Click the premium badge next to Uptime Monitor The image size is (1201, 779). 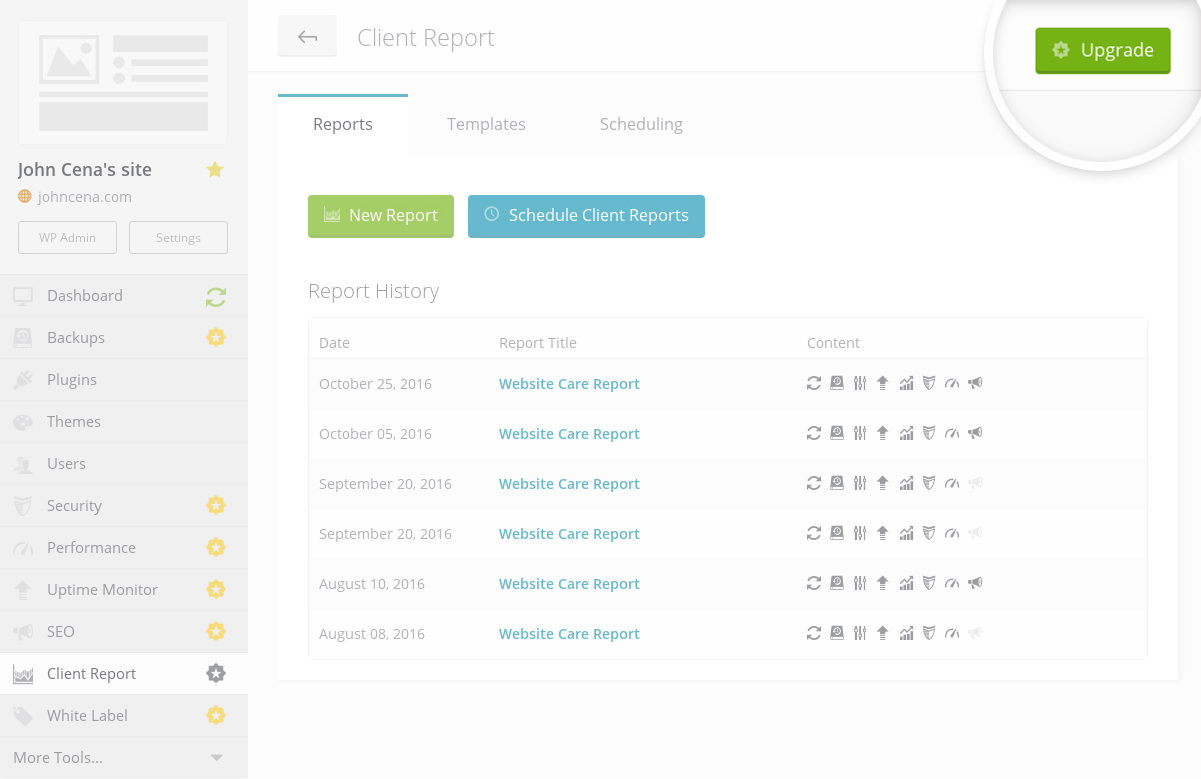point(216,590)
